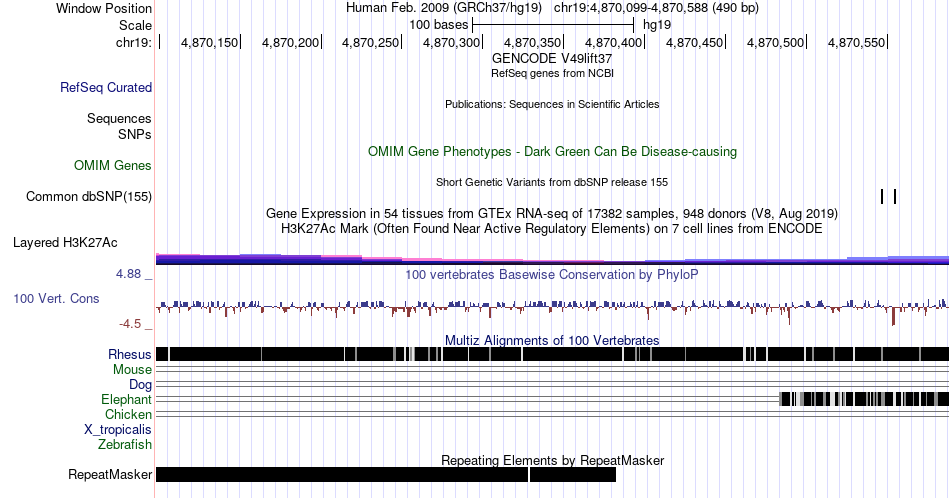Image resolution: width=950 pixels, height=498 pixels.
Task: Click the RefSeq Curated track label
Action: tap(105, 87)
